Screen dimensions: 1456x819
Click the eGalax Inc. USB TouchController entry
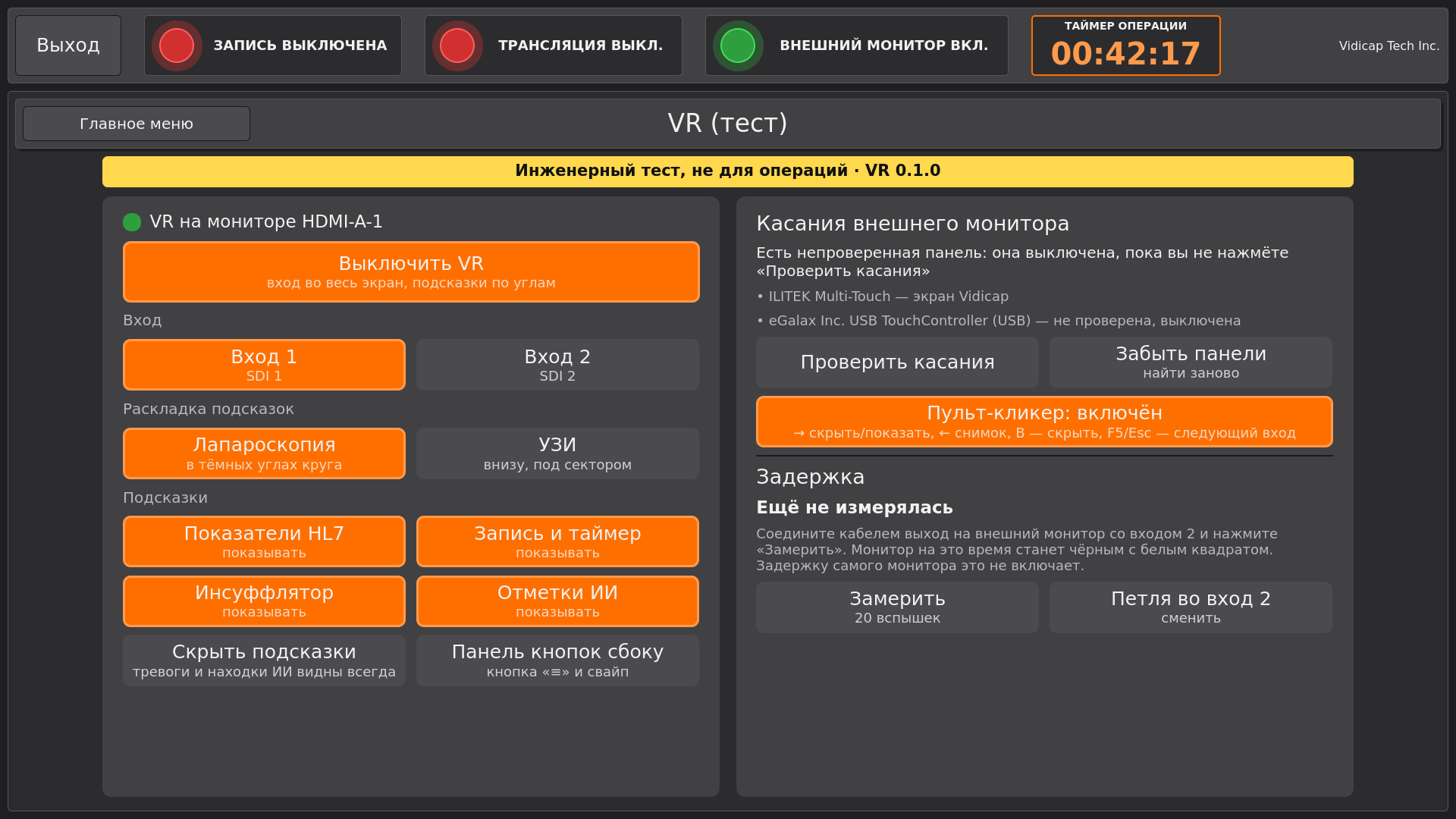tap(999, 321)
